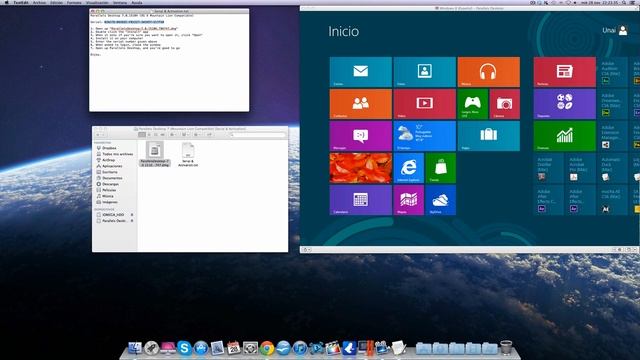Open the Xbox Games green tile

pyautogui.click(x=473, y=104)
